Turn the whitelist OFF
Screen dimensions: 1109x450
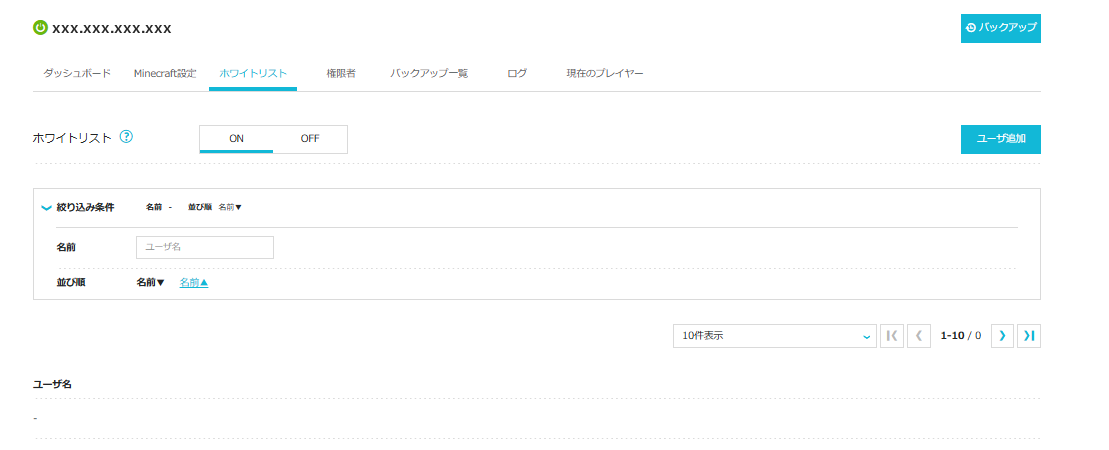(310, 139)
